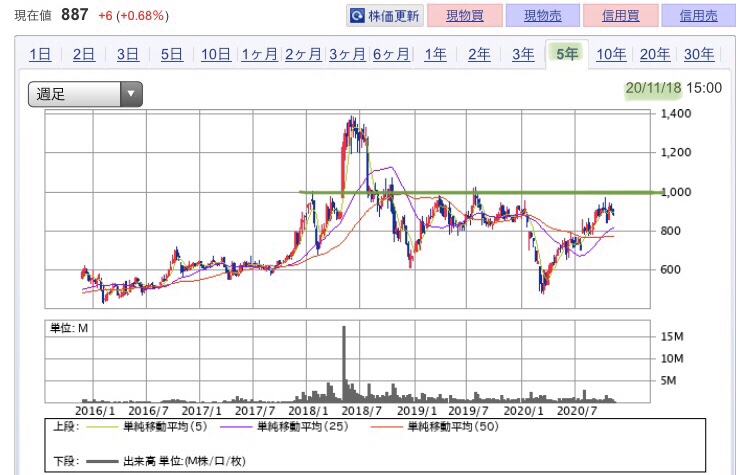Open the 現物売 spot sell button
This screenshot has width=740, height=475.
543,16
